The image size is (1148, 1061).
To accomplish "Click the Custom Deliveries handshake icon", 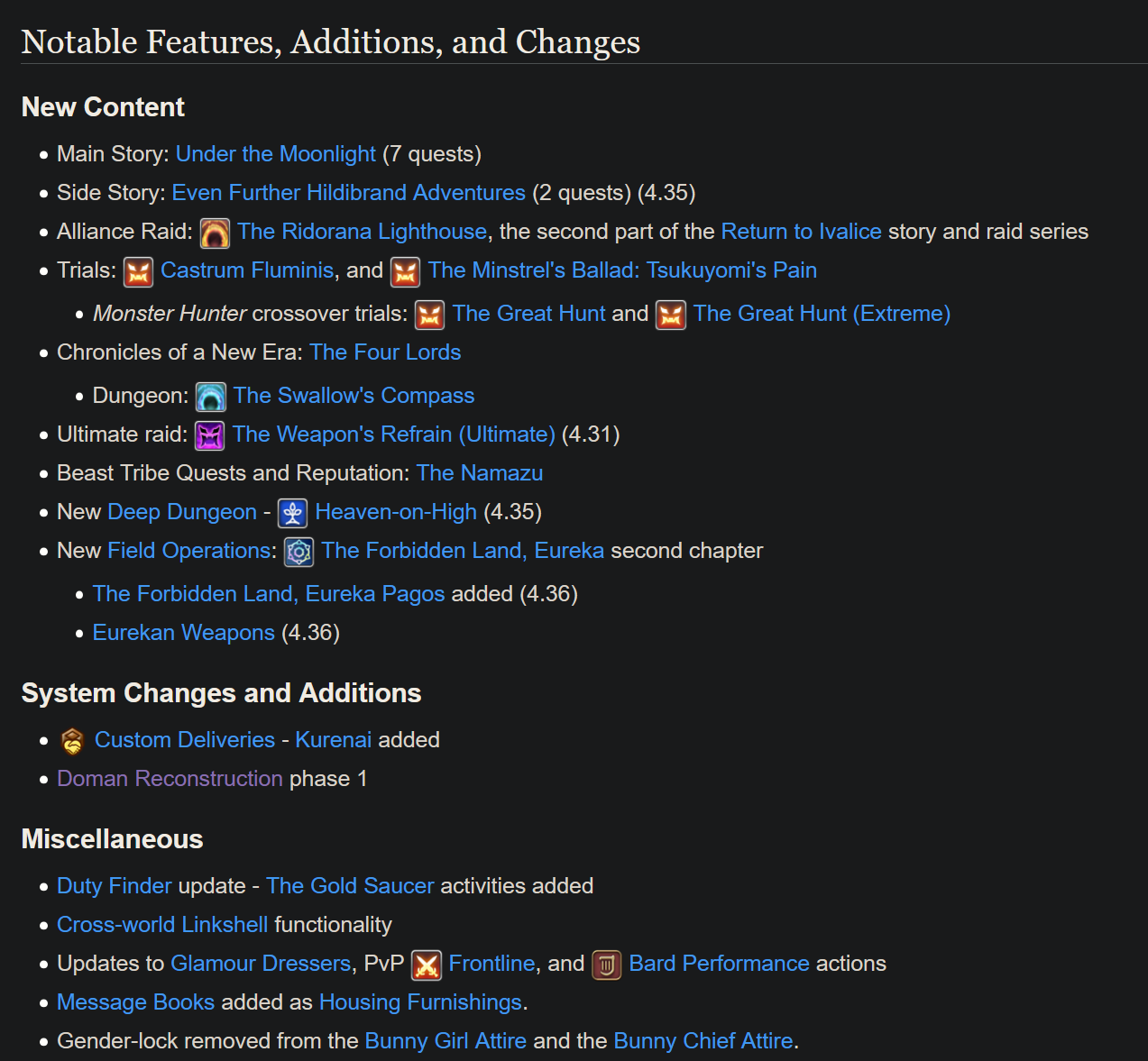I will coord(72,741).
